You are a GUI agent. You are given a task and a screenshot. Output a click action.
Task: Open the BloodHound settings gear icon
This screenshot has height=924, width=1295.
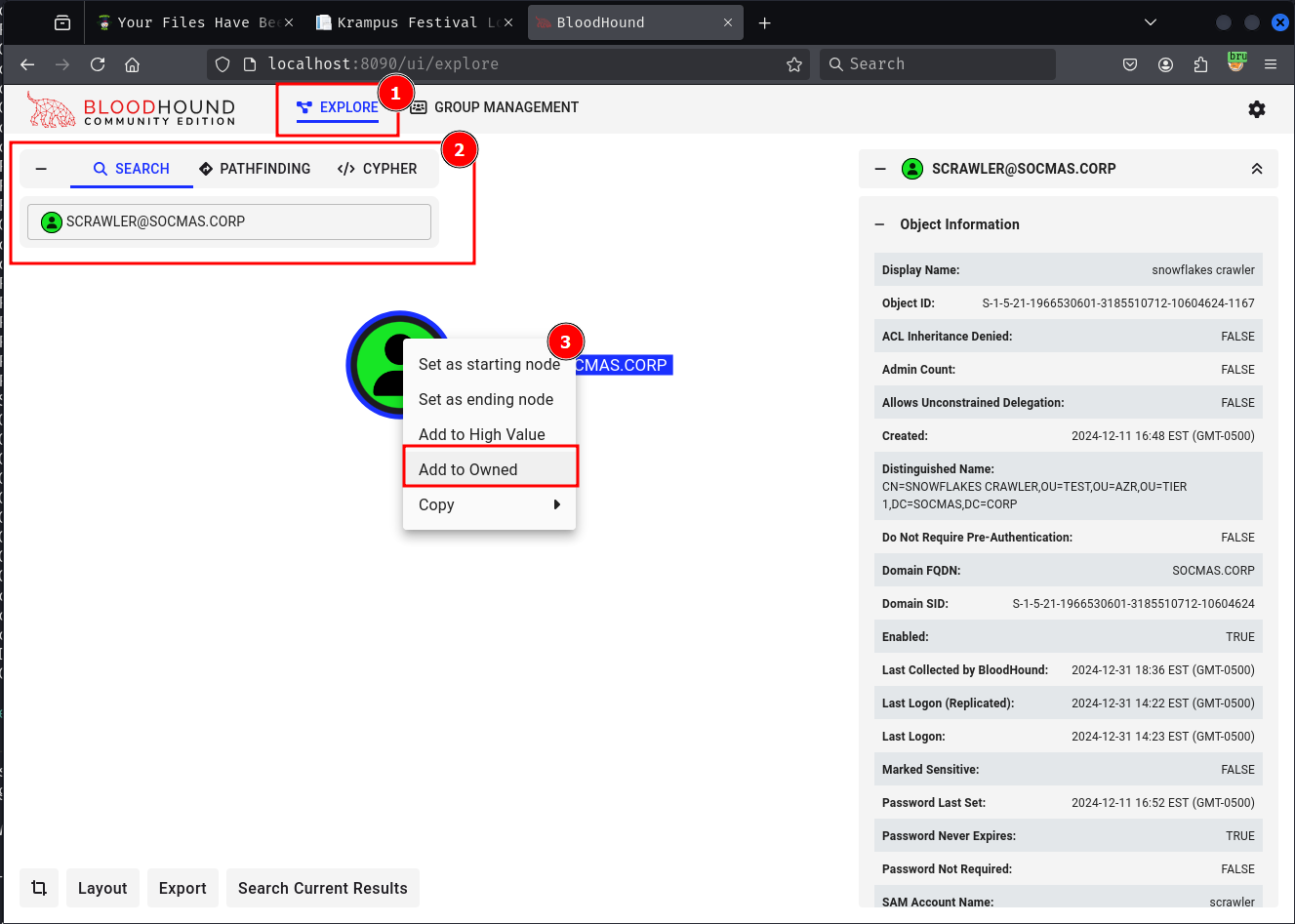(x=1257, y=109)
